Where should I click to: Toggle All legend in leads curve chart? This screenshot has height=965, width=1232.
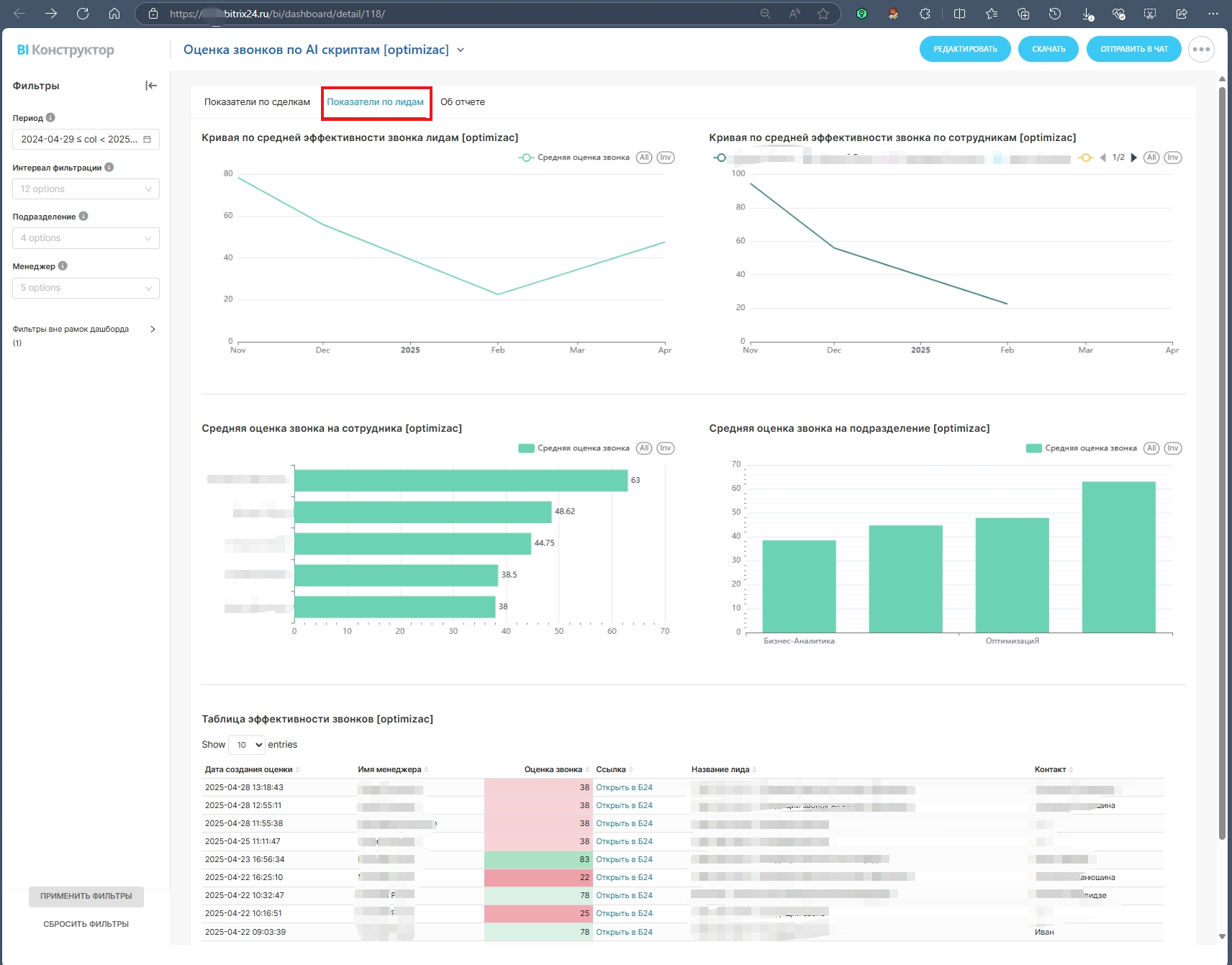[644, 158]
